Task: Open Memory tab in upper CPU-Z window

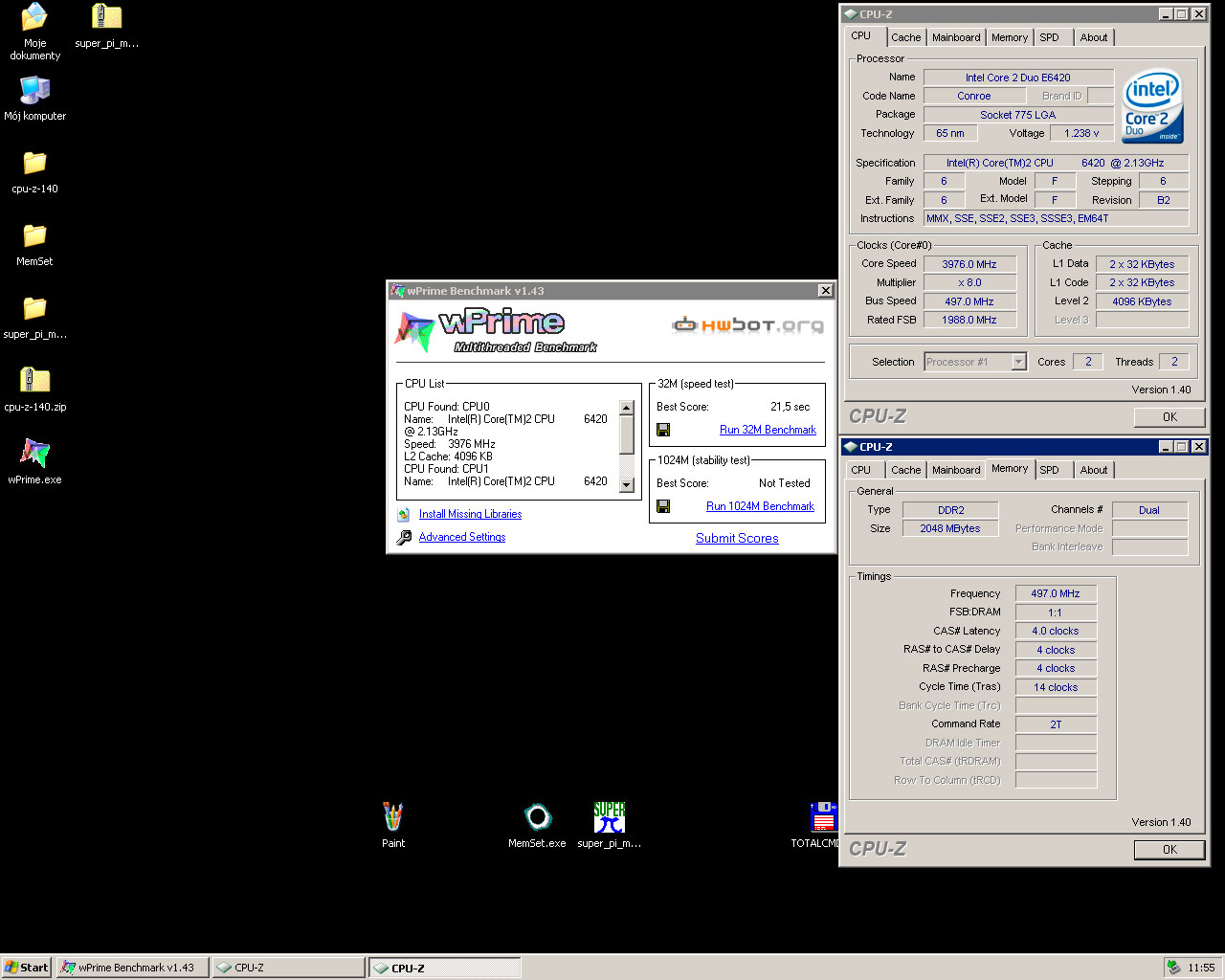Action: 1010,37
